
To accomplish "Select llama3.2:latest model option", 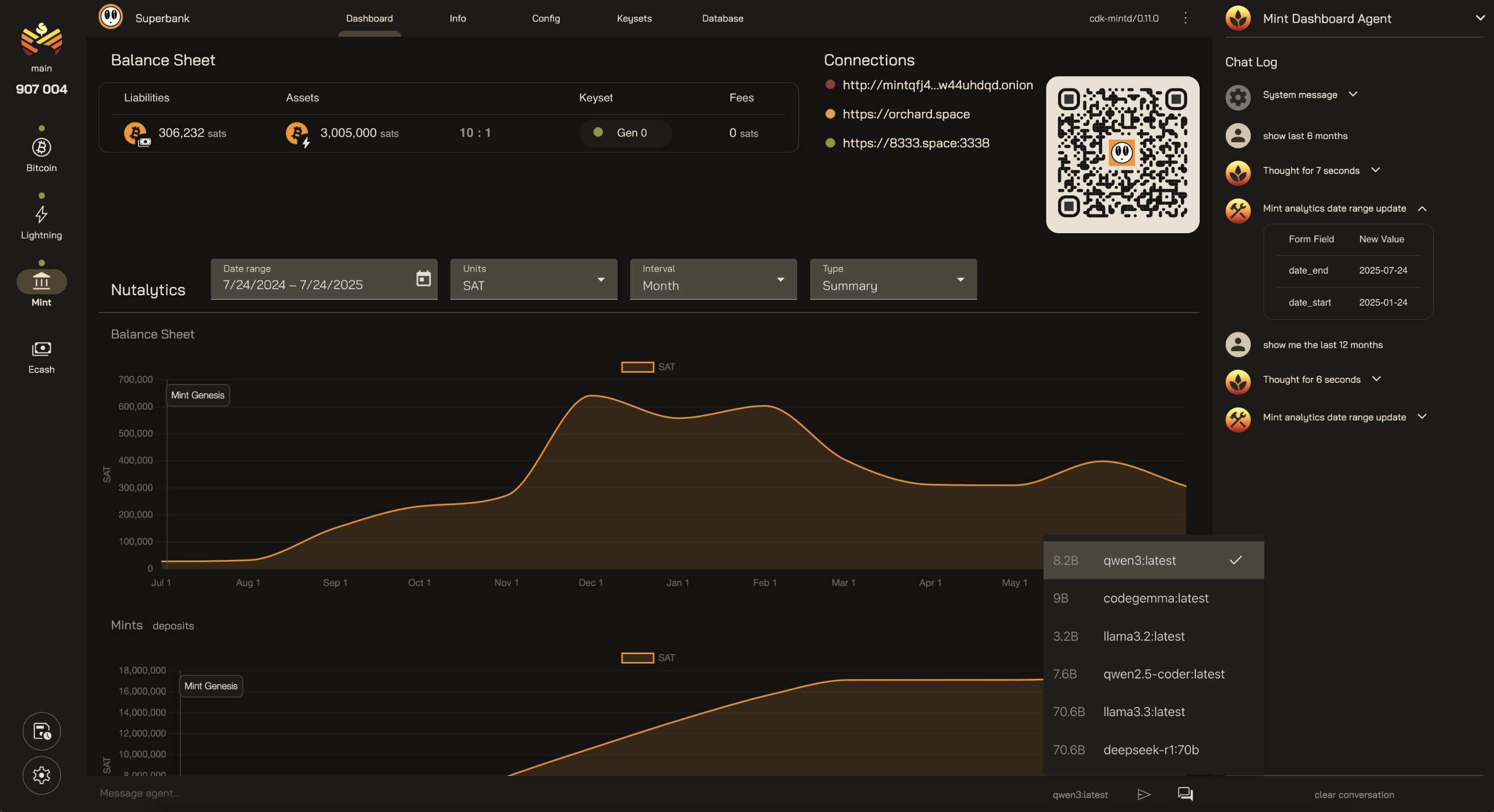I will (x=1143, y=636).
